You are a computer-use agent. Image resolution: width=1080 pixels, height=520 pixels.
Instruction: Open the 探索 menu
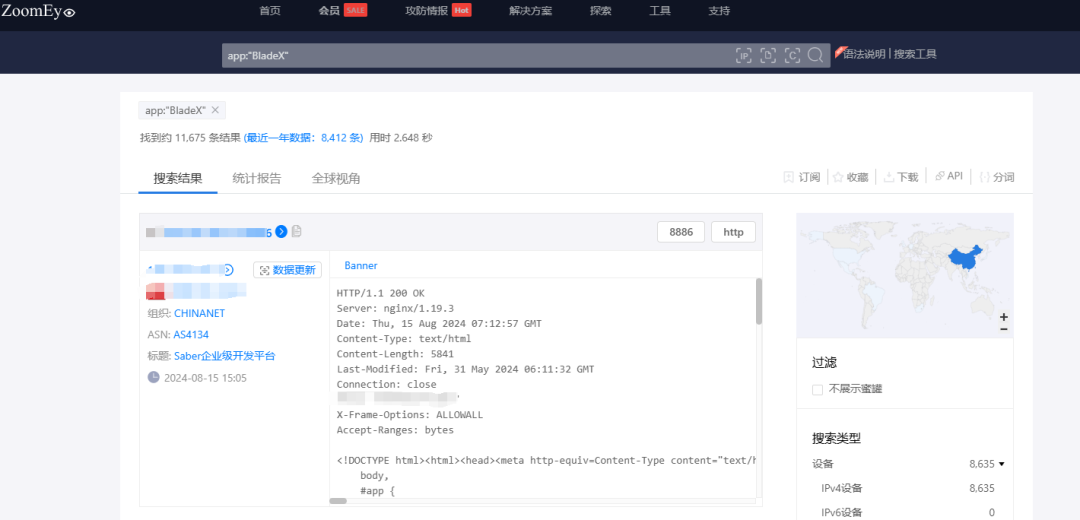pos(601,11)
